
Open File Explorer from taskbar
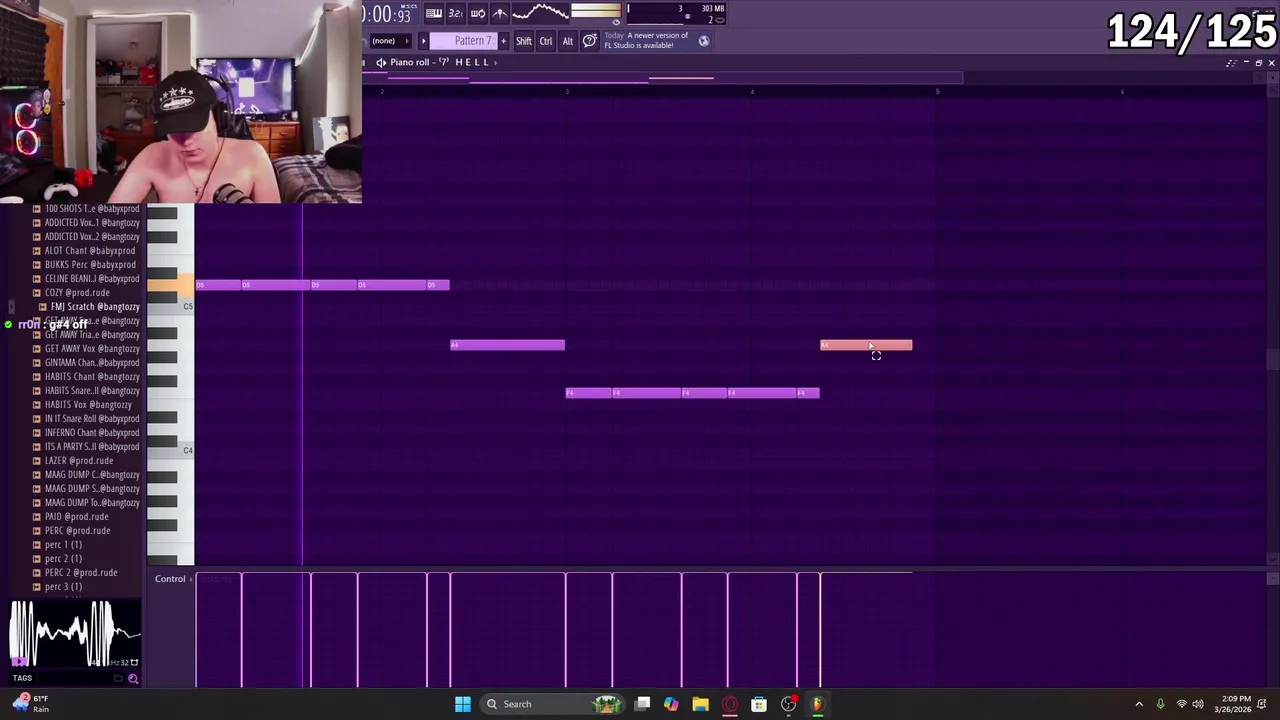coord(700,704)
